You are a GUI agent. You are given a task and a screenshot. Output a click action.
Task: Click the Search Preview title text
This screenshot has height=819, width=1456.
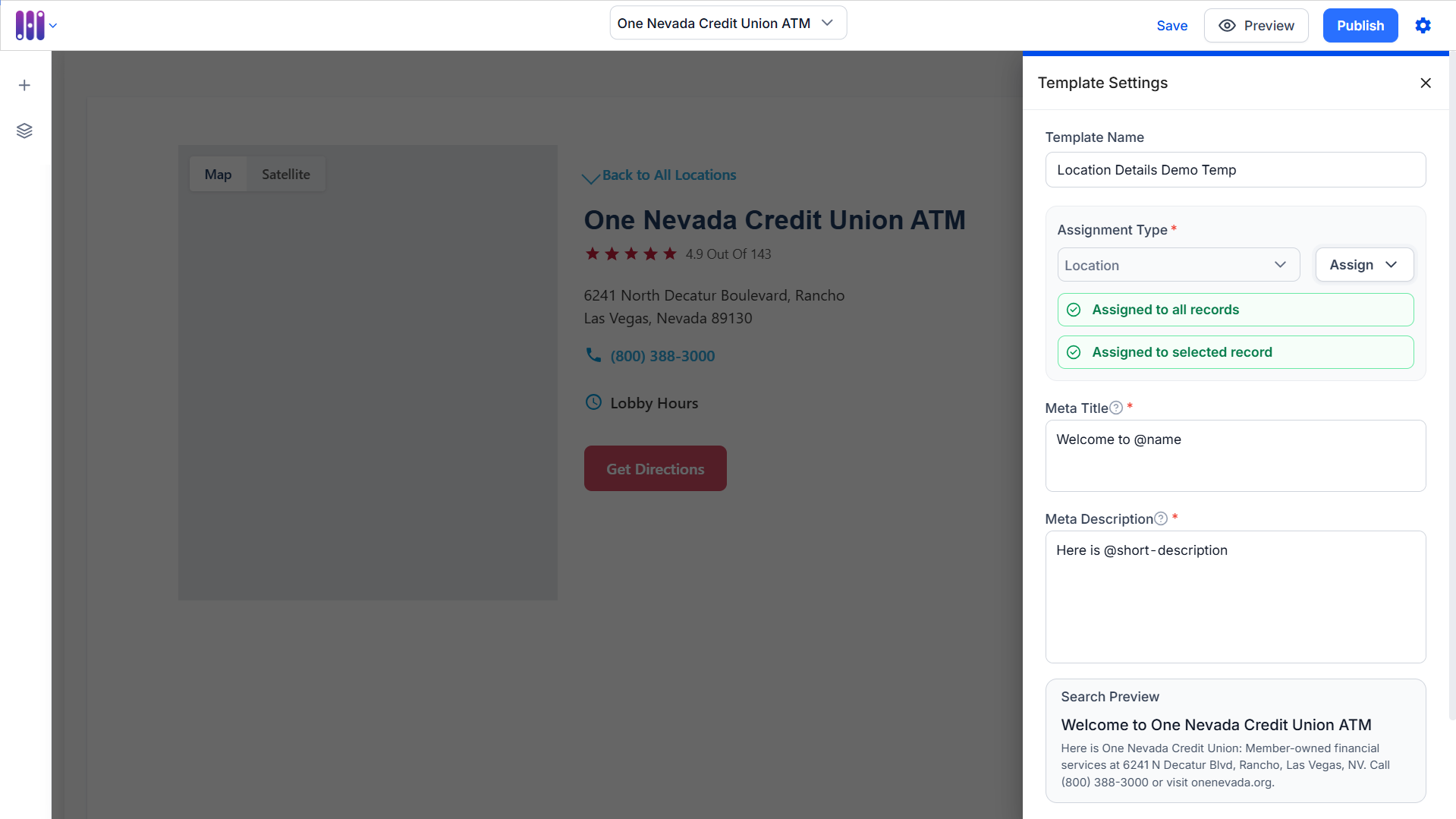1216,725
